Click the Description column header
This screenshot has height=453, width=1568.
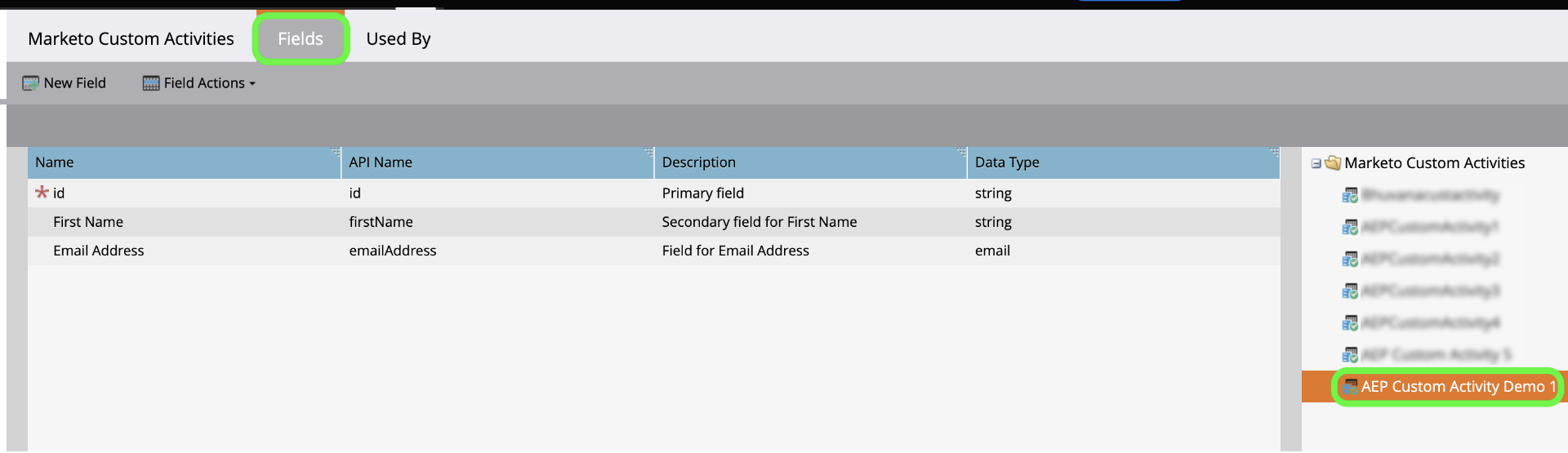click(x=699, y=162)
